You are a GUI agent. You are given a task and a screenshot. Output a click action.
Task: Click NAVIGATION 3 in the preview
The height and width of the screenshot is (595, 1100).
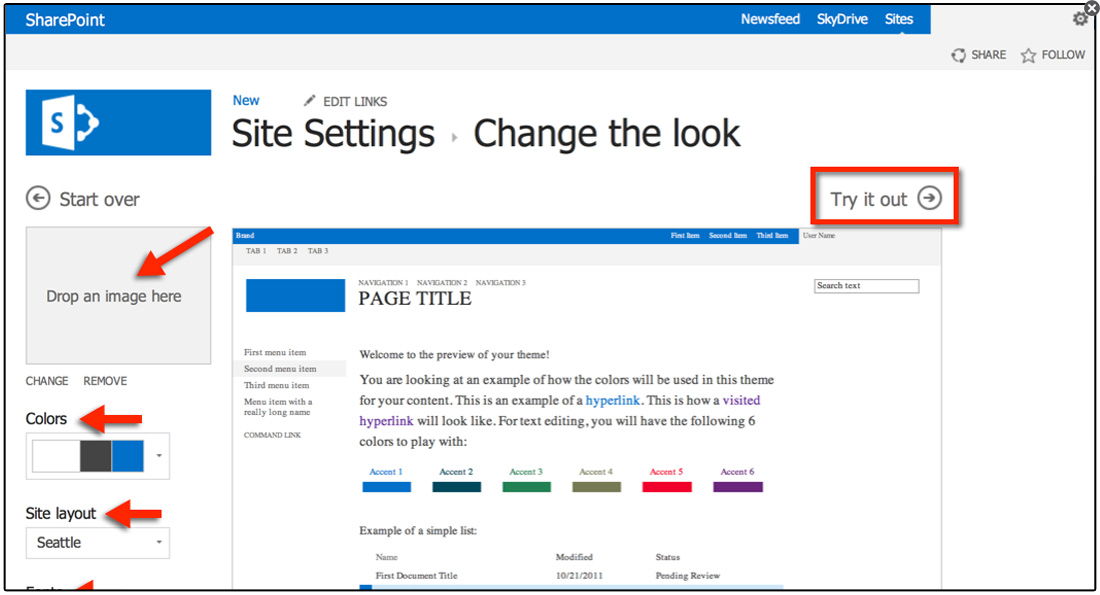(x=501, y=283)
